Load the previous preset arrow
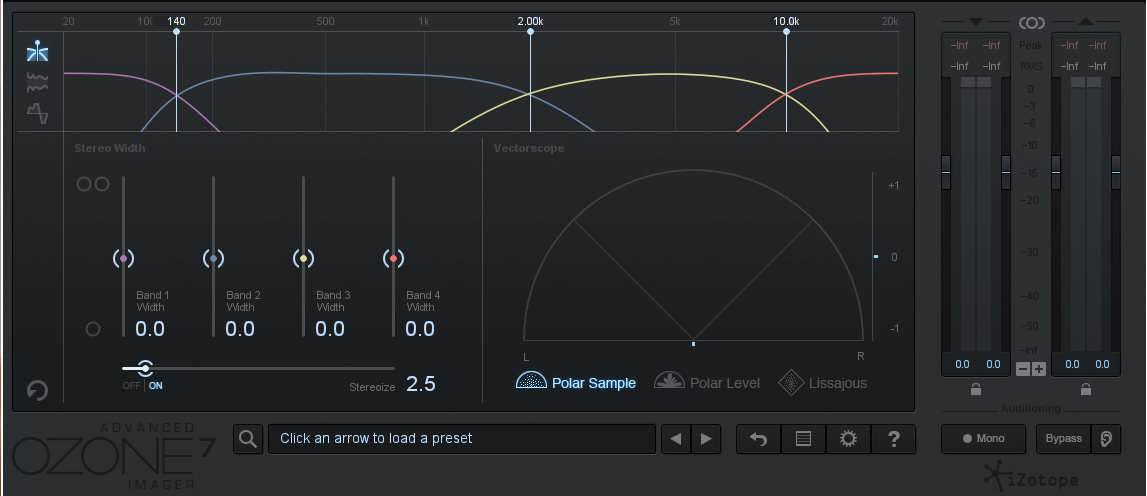The image size is (1147, 496). [x=676, y=439]
